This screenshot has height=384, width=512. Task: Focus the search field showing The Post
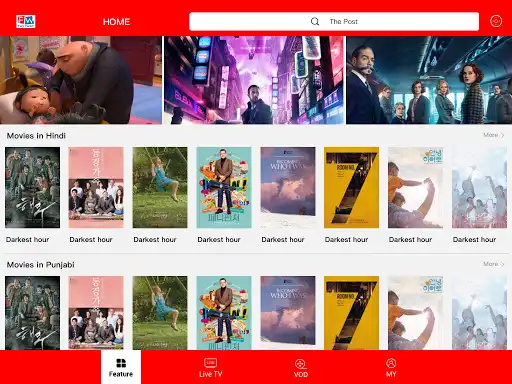click(x=334, y=22)
